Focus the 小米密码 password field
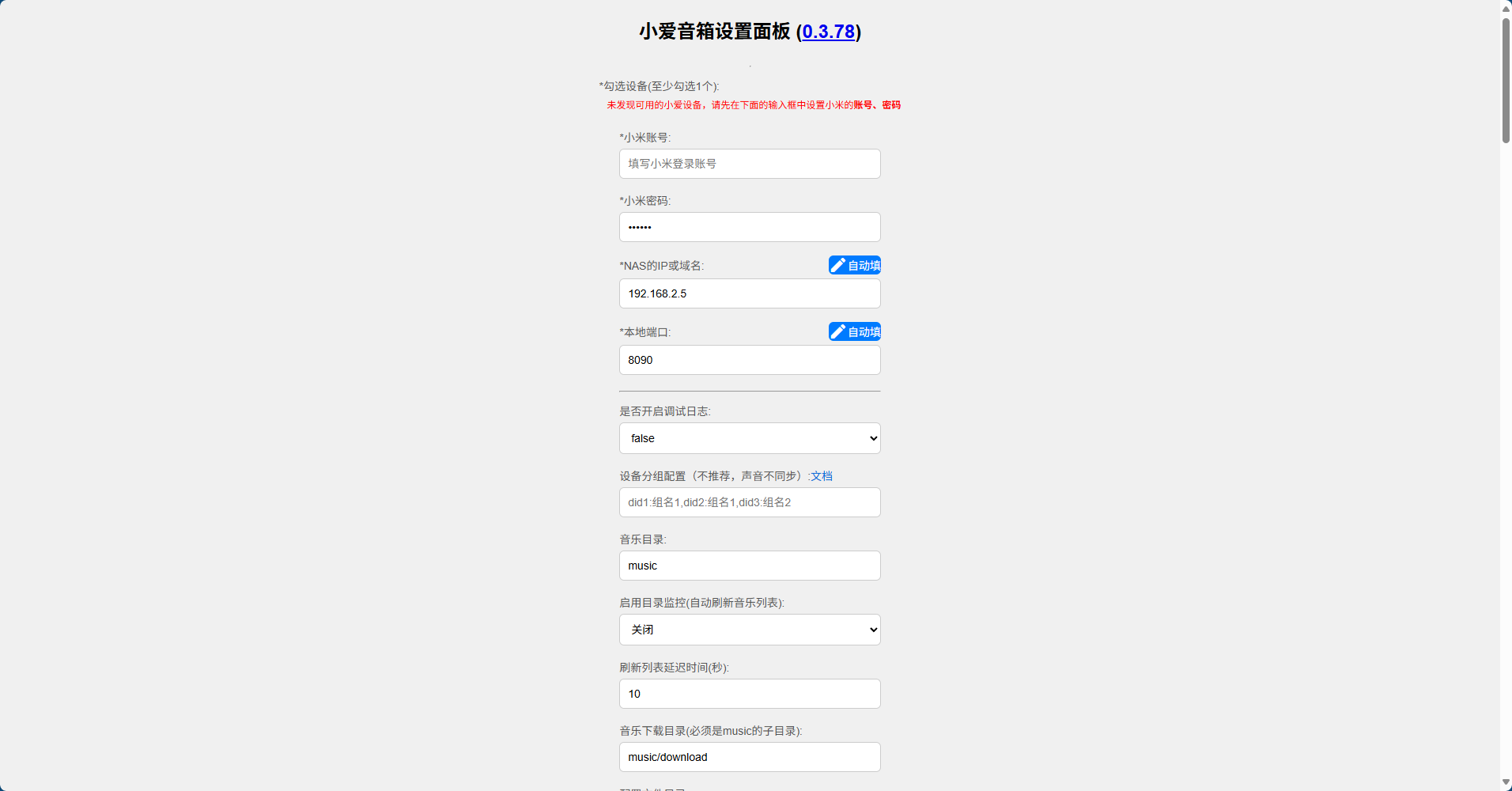This screenshot has width=1512, height=791. point(750,227)
